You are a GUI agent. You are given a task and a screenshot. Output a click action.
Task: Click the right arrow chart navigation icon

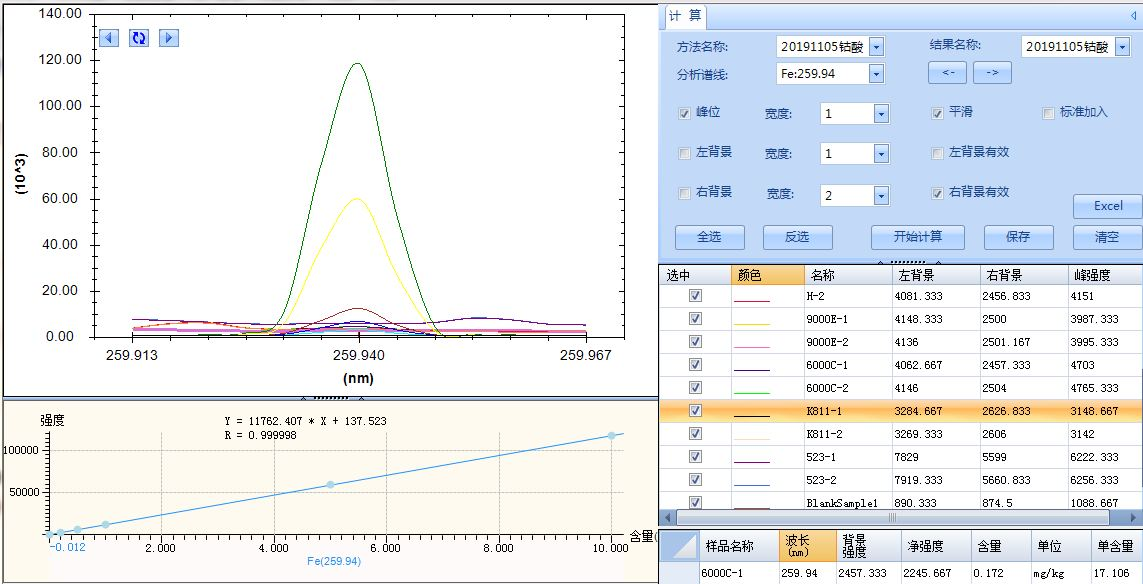tap(169, 38)
